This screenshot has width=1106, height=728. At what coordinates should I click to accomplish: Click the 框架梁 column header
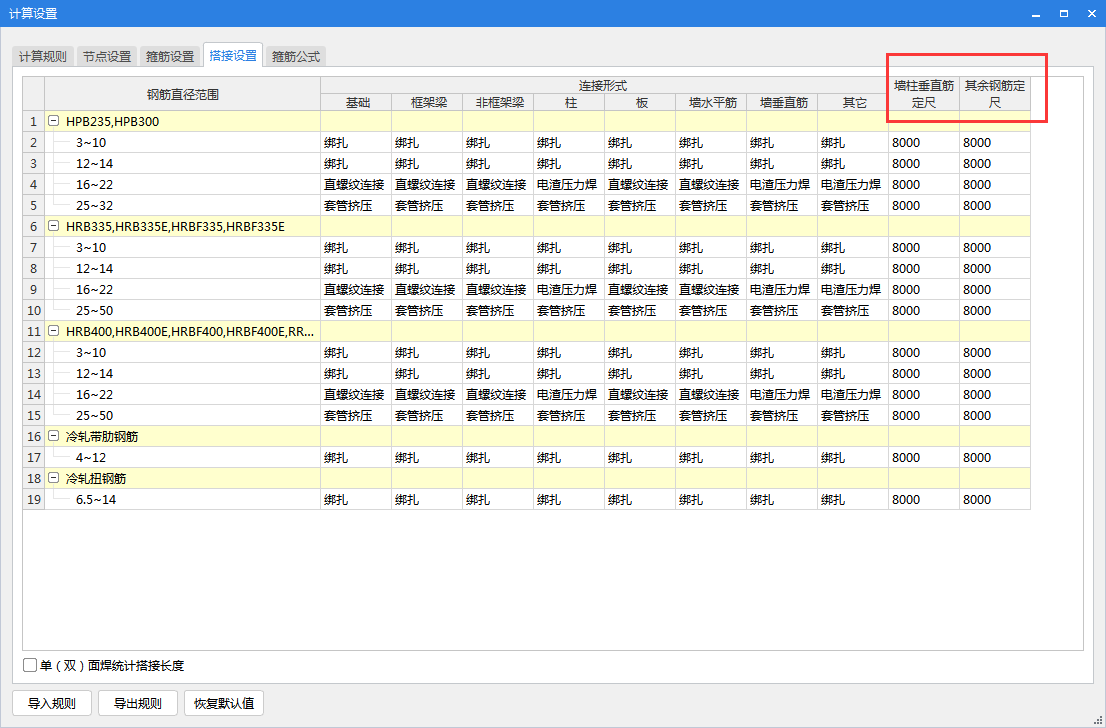pyautogui.click(x=427, y=102)
